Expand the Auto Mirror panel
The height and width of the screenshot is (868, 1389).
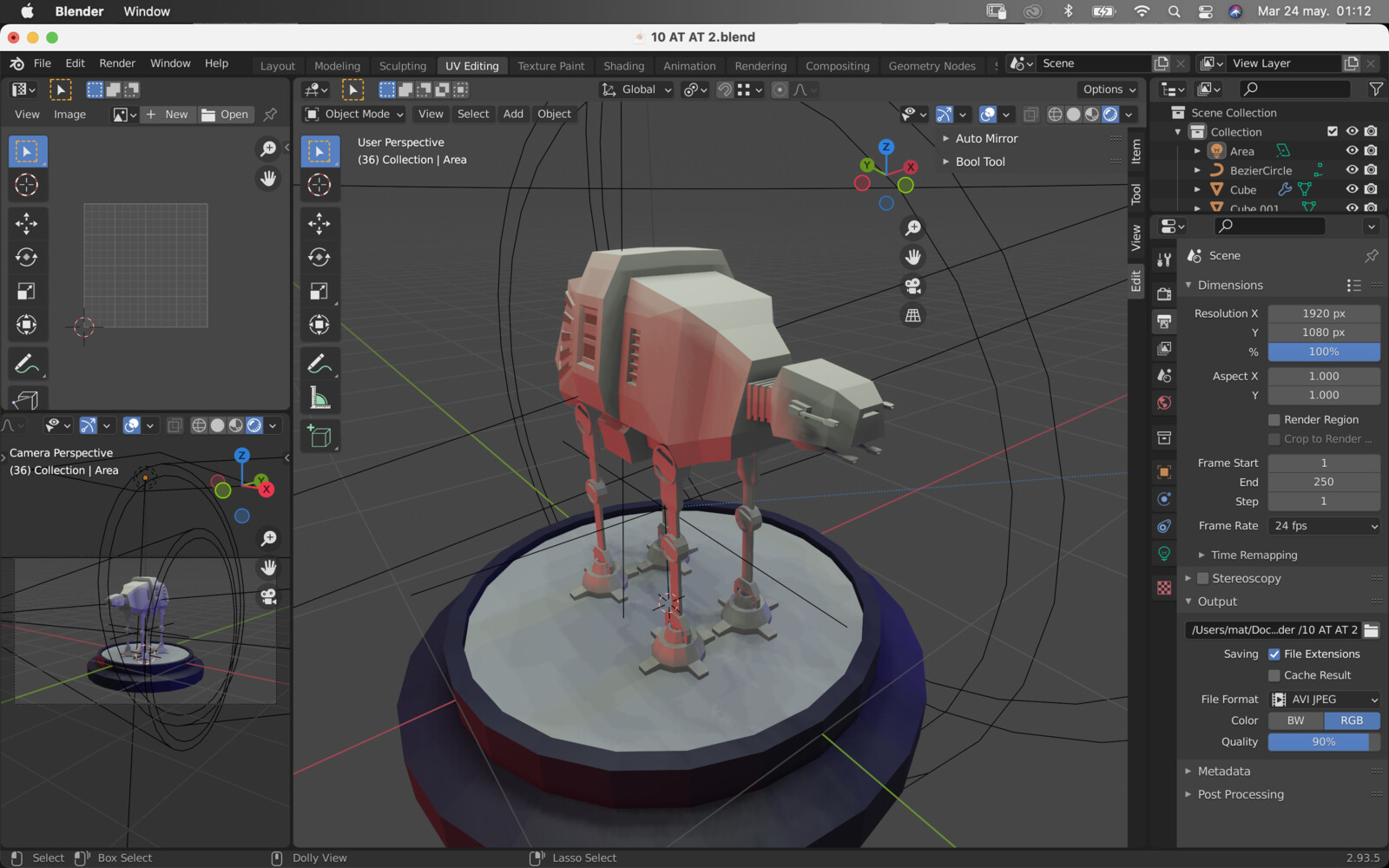946,138
